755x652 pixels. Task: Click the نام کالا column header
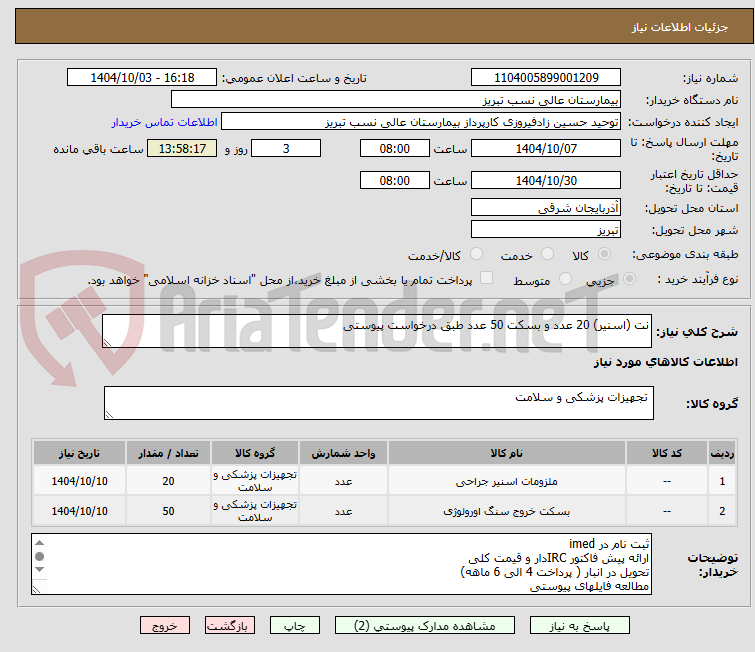[x=507, y=453]
